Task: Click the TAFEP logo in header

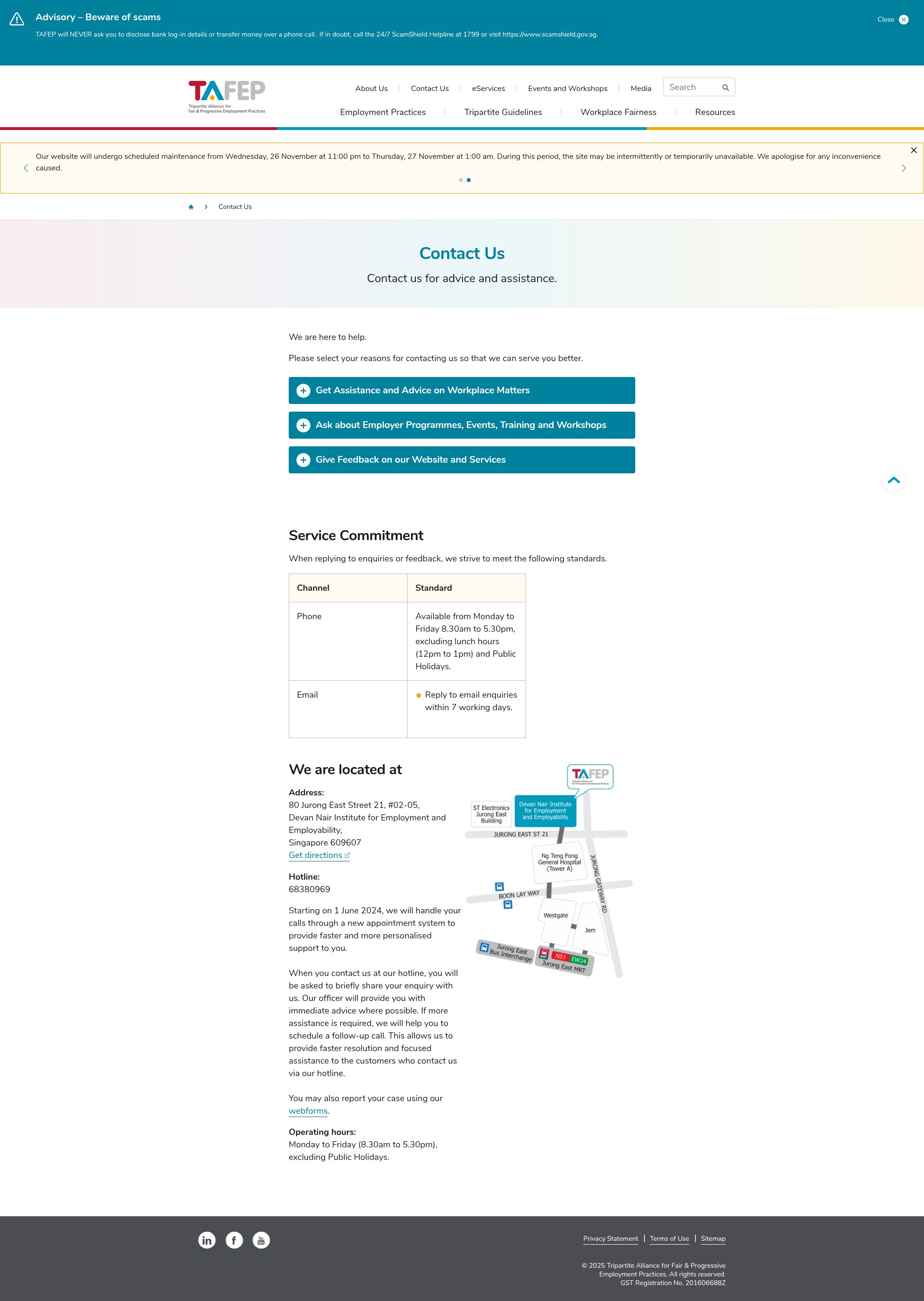Action: point(227,97)
